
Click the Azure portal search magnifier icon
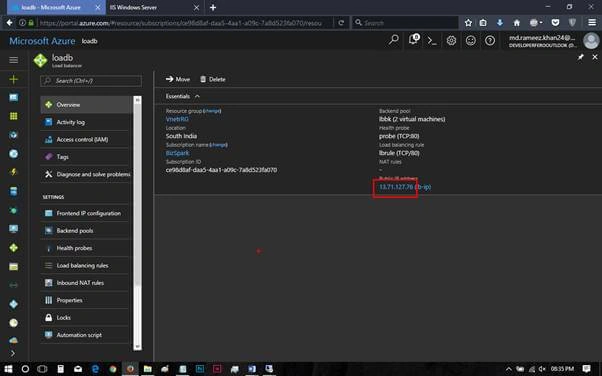(394, 40)
